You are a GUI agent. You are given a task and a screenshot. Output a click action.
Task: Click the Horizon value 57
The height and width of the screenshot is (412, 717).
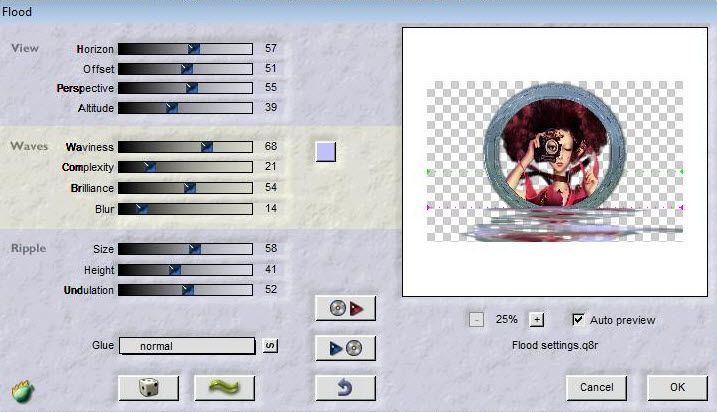point(271,48)
